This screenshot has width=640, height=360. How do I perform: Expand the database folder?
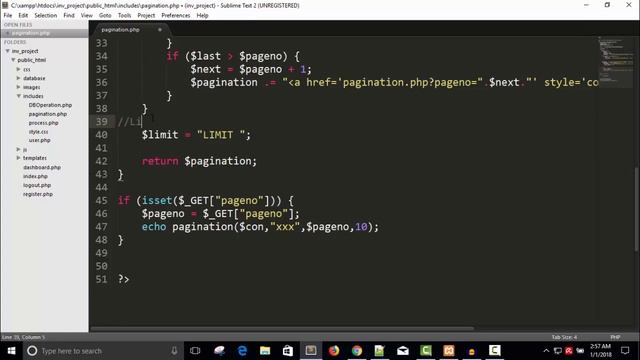pos(18,78)
